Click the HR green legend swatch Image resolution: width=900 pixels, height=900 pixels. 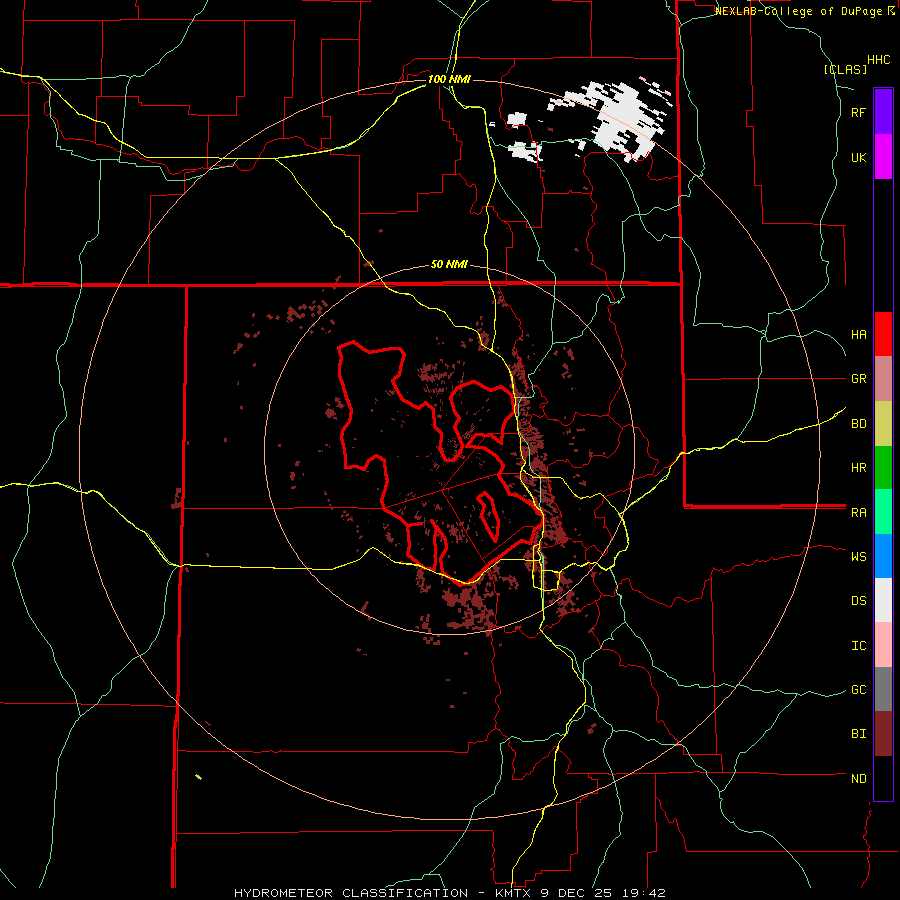pos(883,468)
